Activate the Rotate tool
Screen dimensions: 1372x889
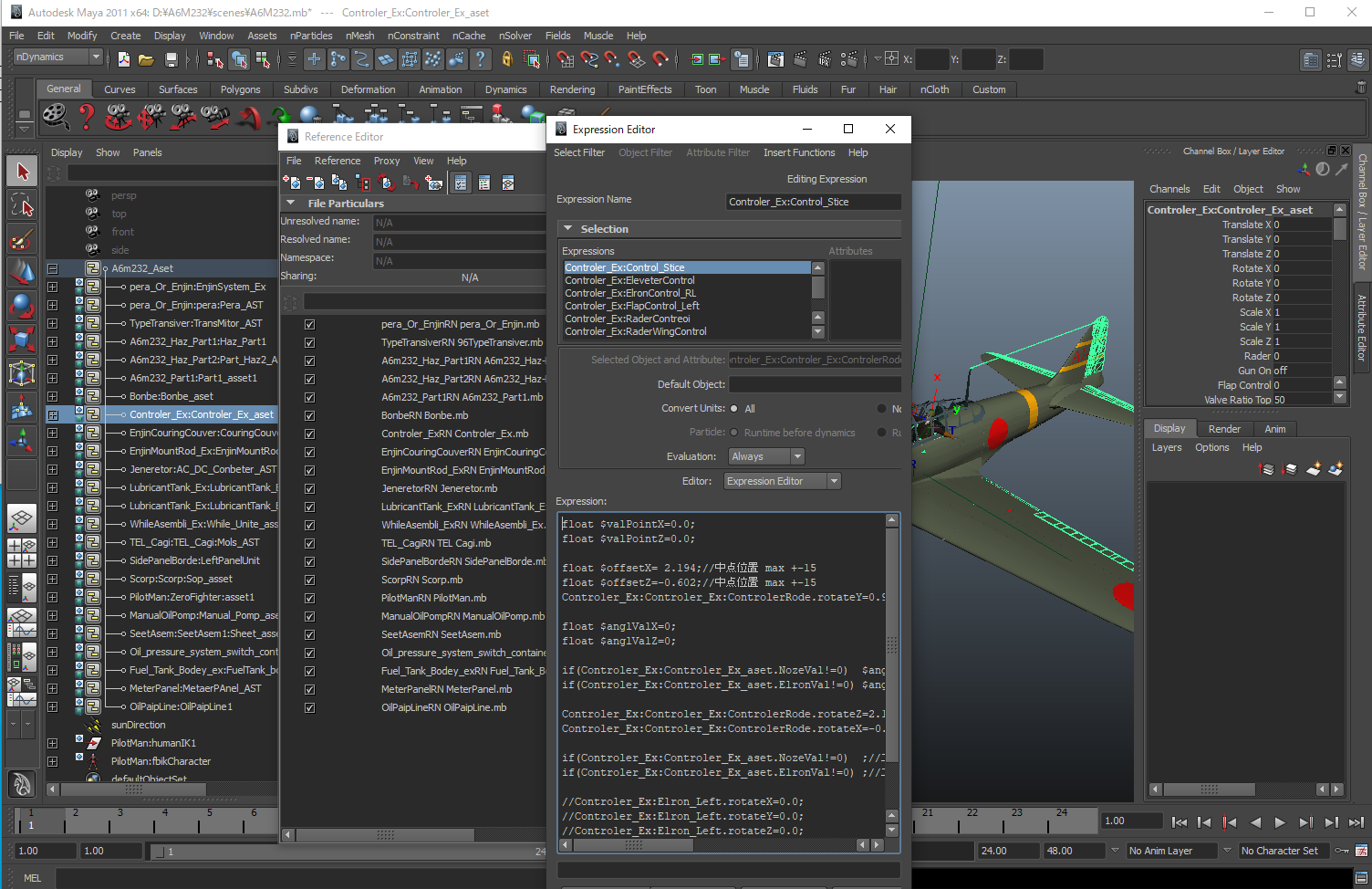click(x=22, y=306)
